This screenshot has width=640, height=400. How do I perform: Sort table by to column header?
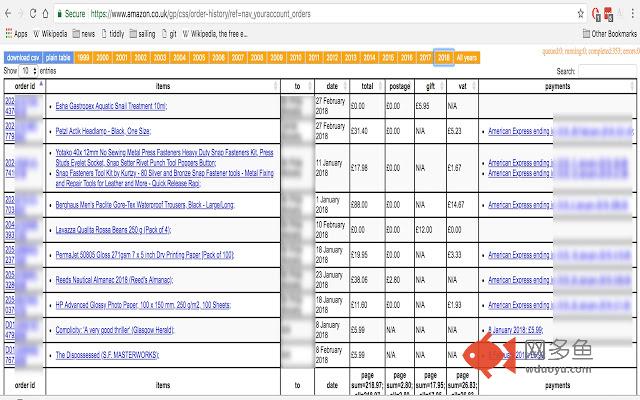pyautogui.click(x=298, y=86)
